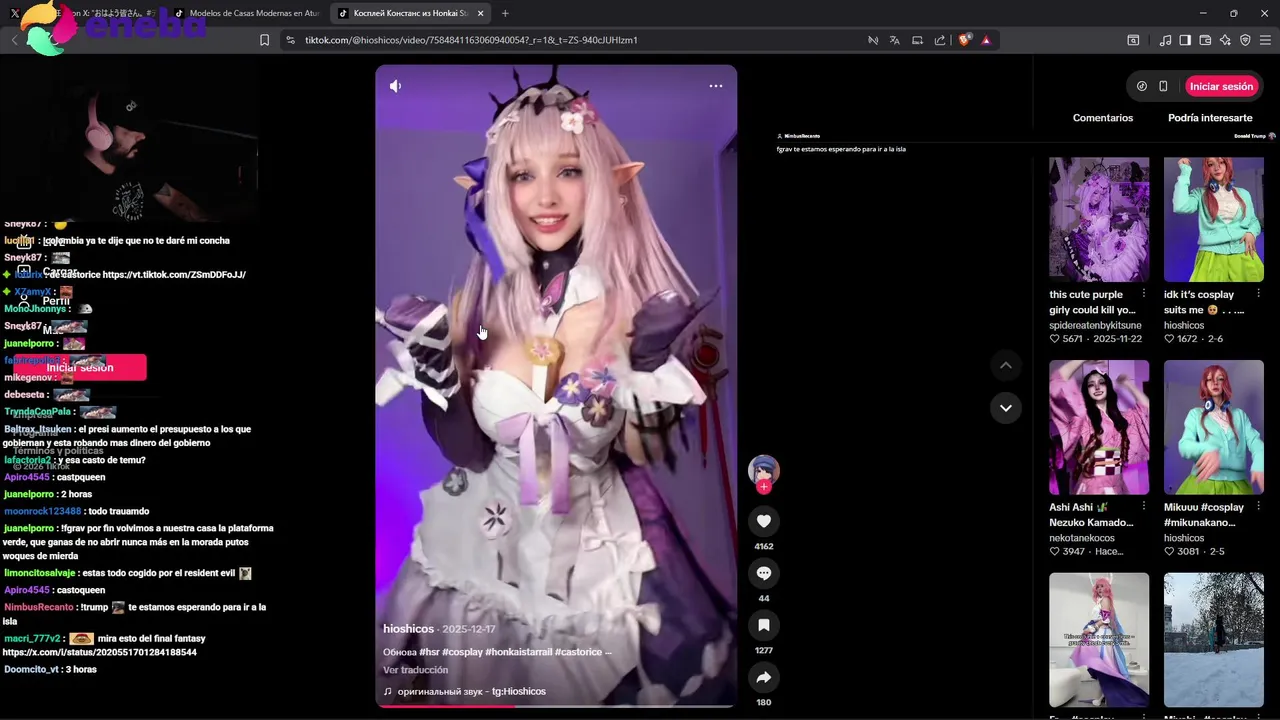Viewport: 1280px width, 720px height.
Task: Open the x.com status link in chat
Action: pyautogui.click(x=100, y=652)
